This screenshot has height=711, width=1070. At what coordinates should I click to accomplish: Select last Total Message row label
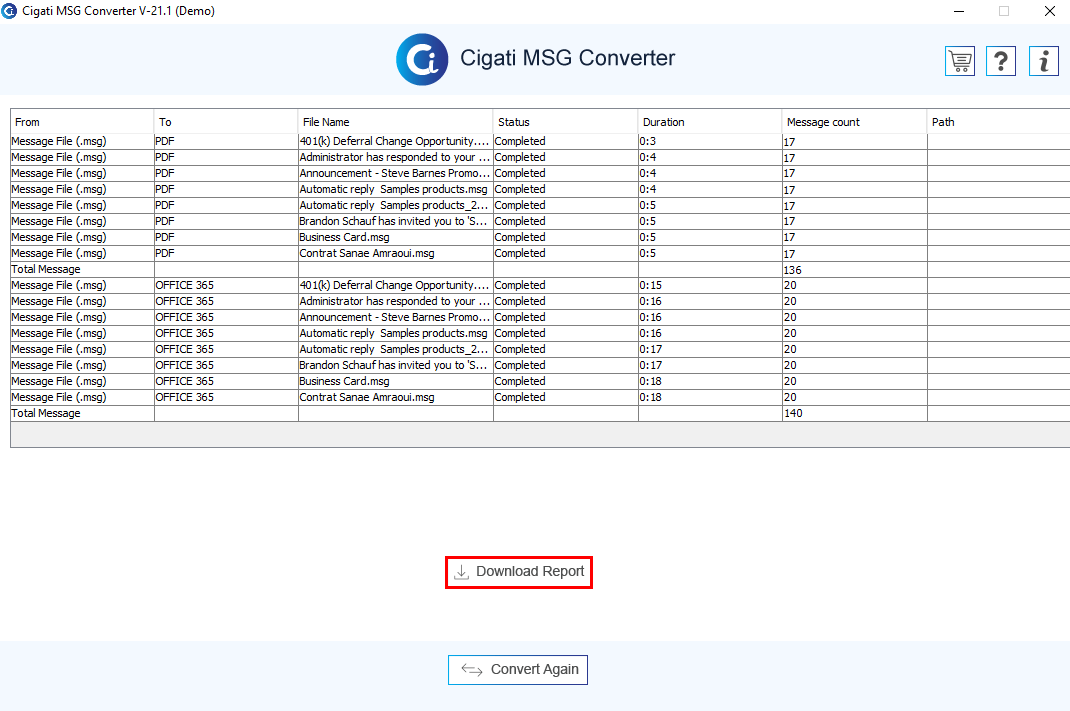point(46,413)
